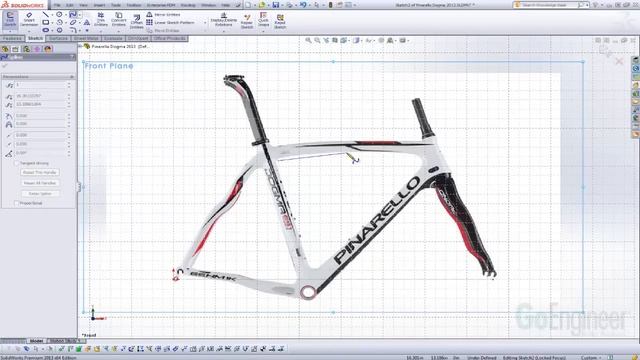Click the spline point number spinner arrows

pyautogui.click(x=69, y=85)
